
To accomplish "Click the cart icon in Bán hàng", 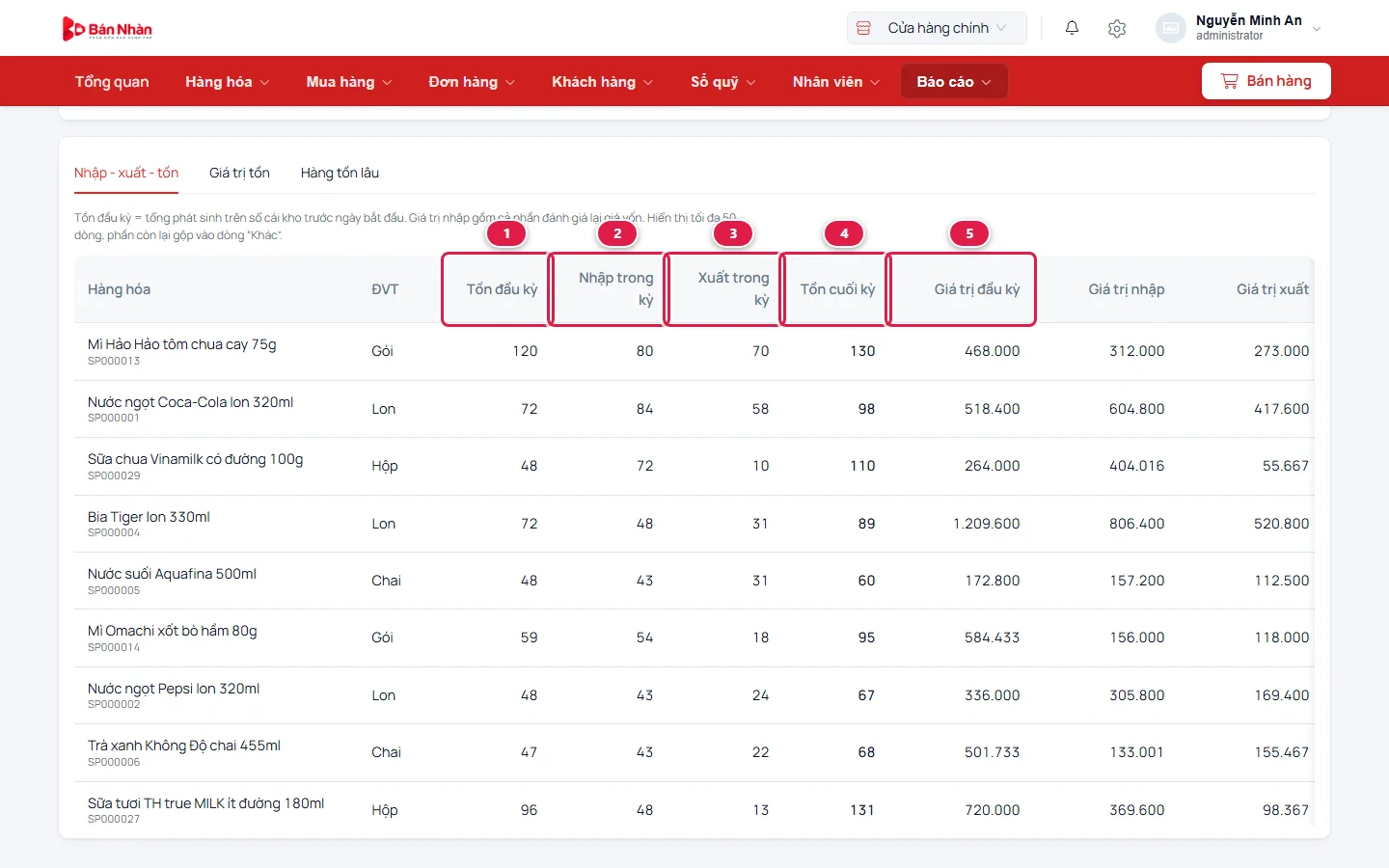I will 1229,81.
